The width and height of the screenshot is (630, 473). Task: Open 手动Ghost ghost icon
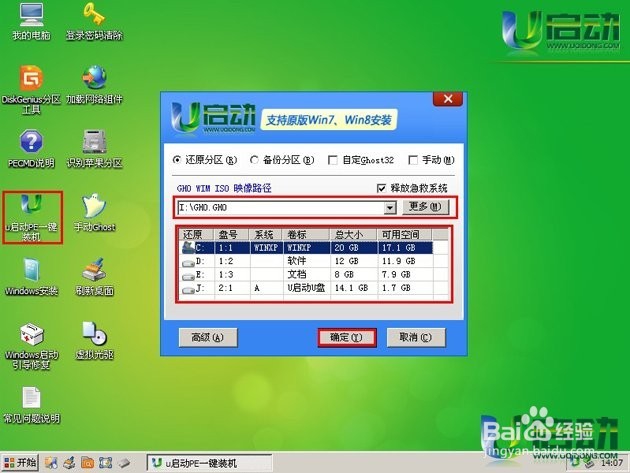coord(94,212)
